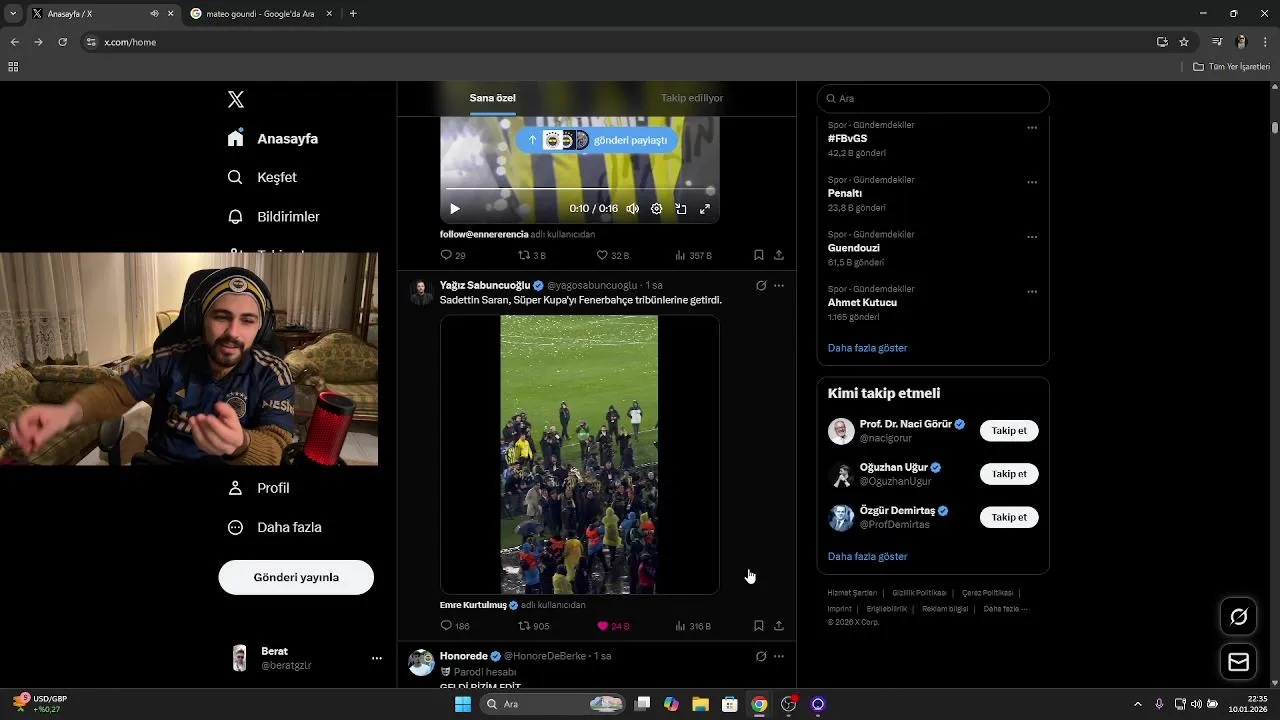Switch to Takip ediliyor tab
The image size is (1280, 720).
pos(692,98)
